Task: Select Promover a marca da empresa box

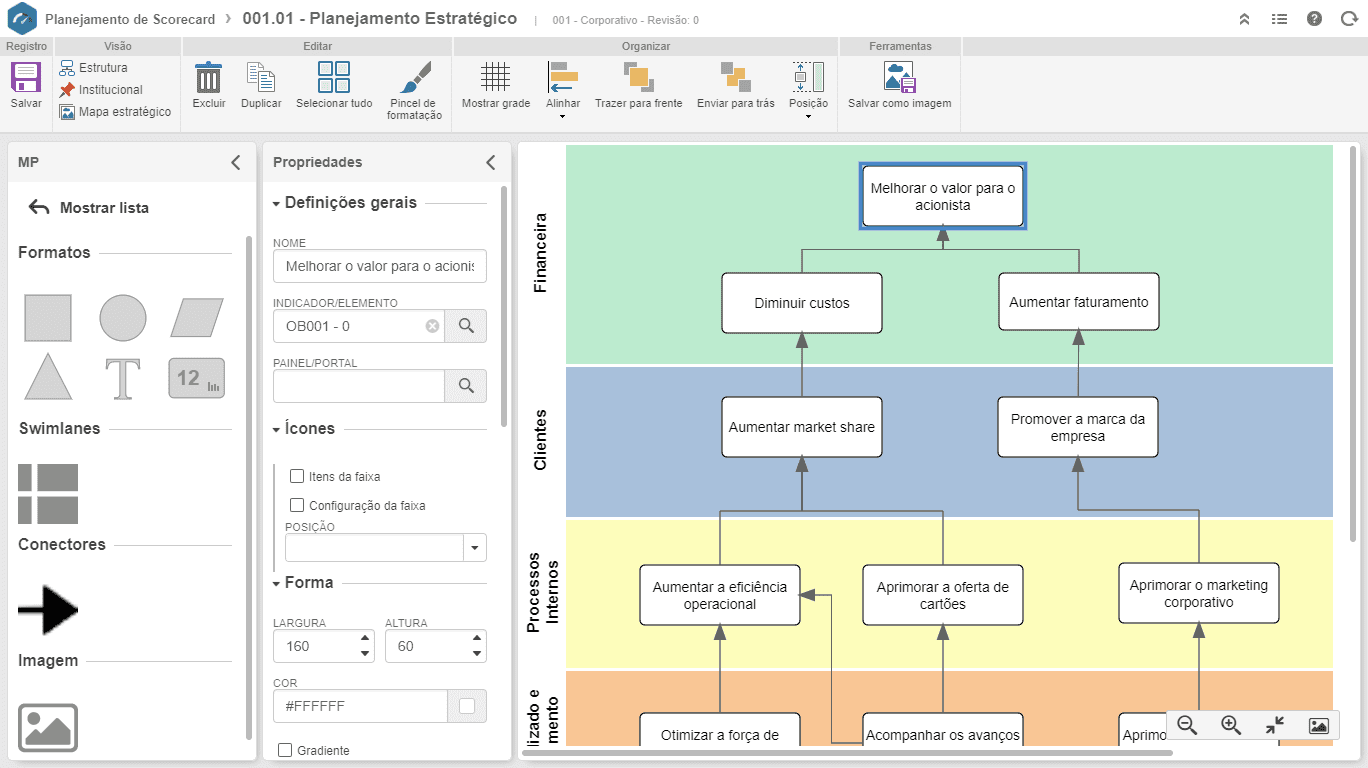Action: coord(1078,427)
